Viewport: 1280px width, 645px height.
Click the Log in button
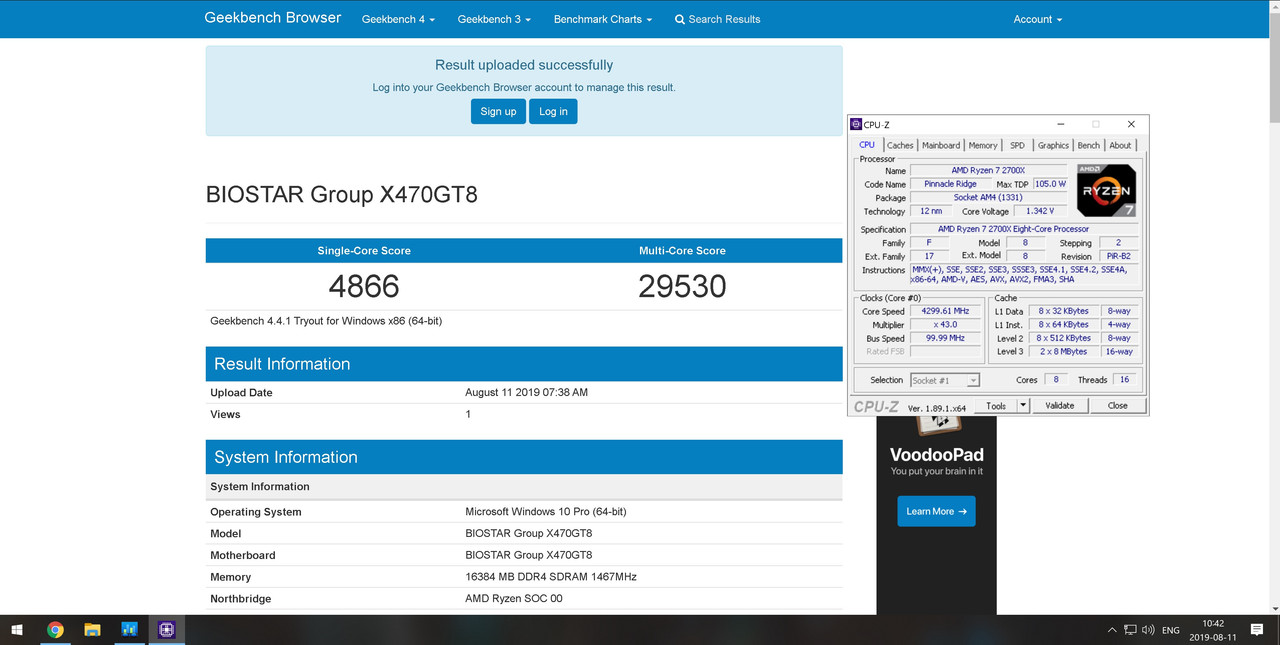(x=553, y=111)
